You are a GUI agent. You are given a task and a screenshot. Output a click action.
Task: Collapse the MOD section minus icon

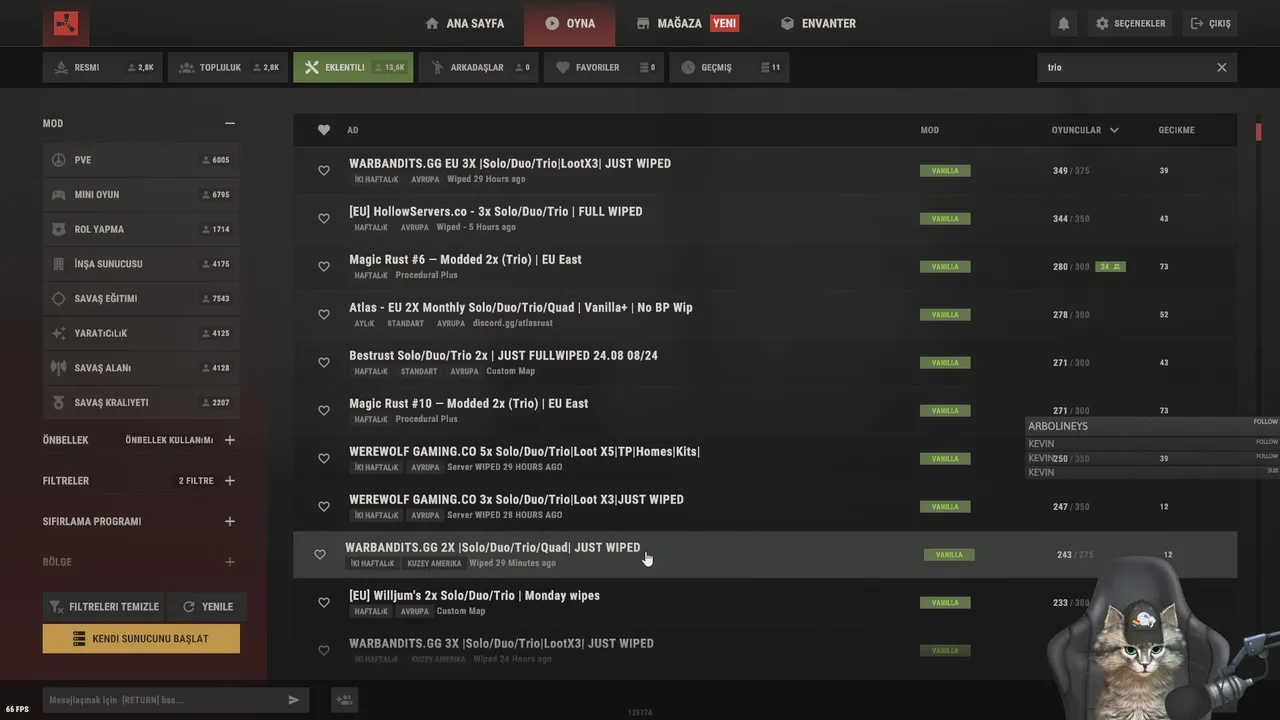point(230,123)
